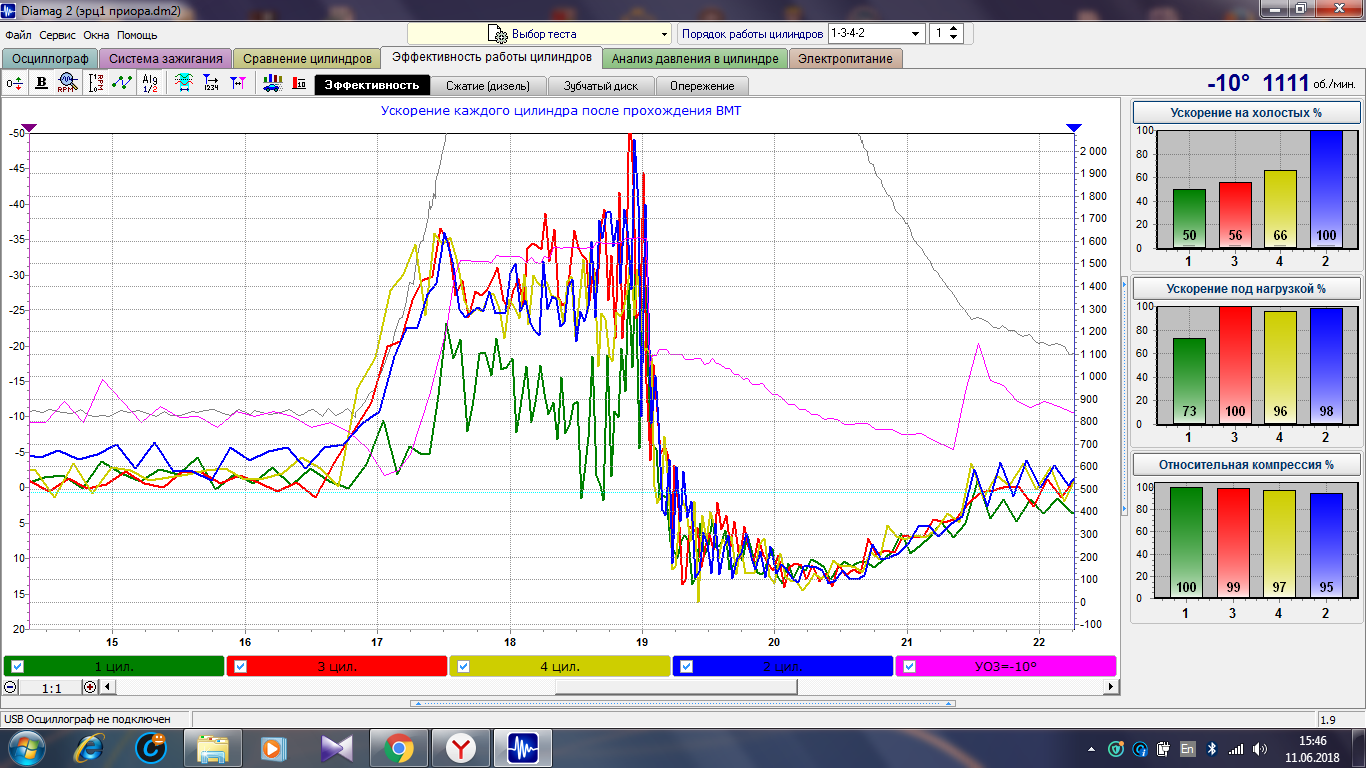Select the Опережение sub-tab
Screen dimensions: 1366x768
(x=702, y=85)
